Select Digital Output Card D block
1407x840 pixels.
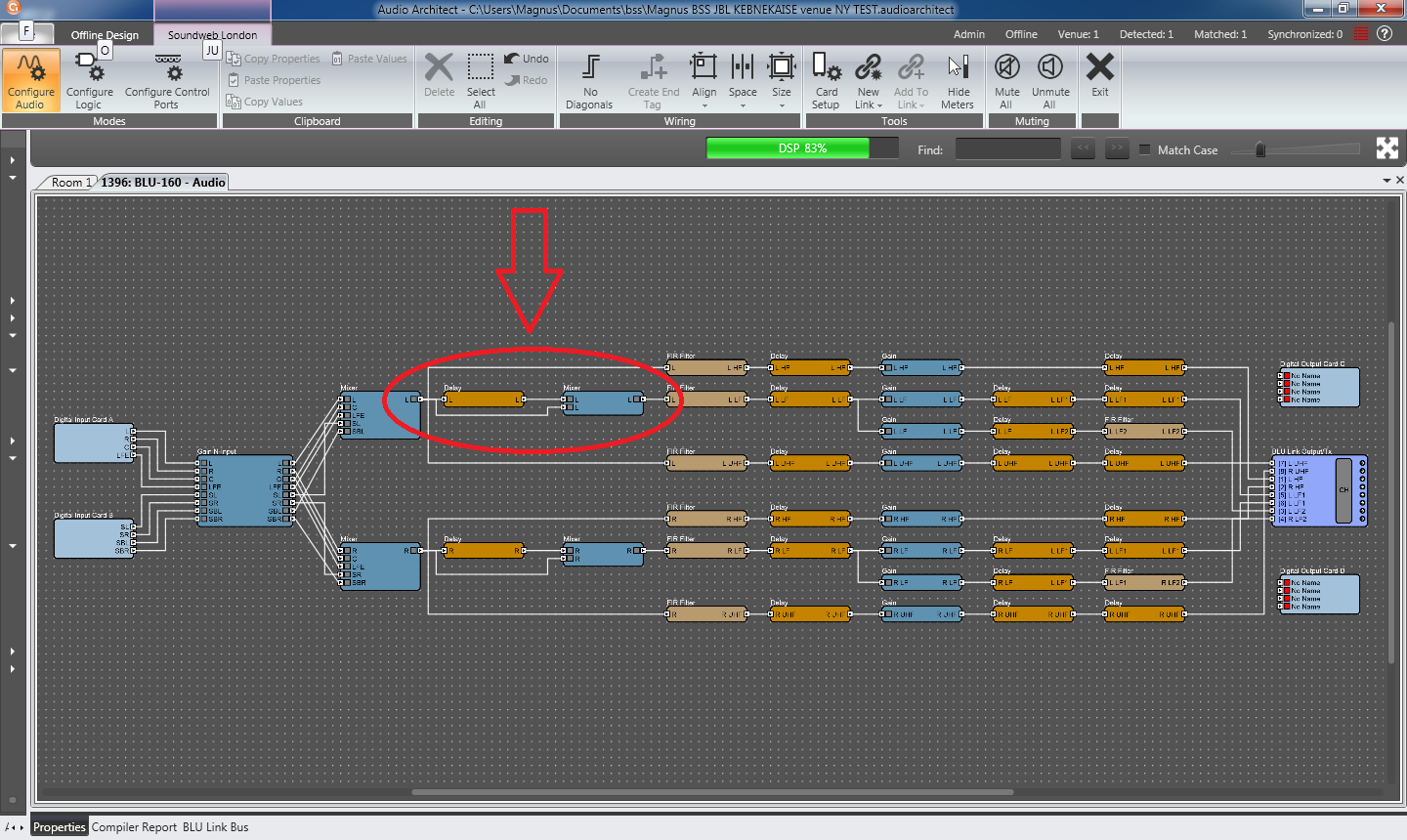click(1319, 594)
